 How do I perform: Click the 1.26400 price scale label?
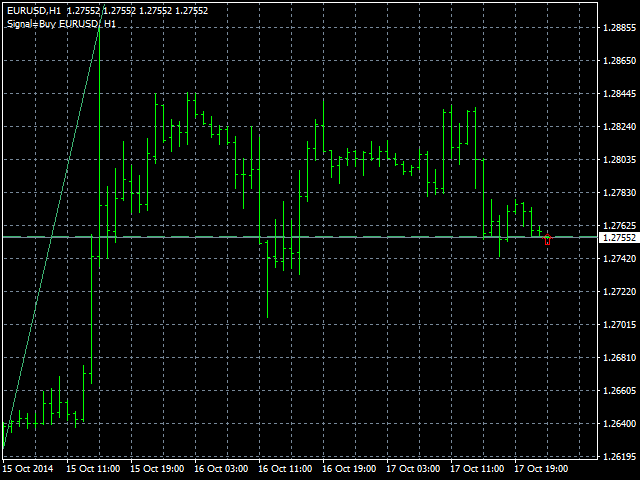pos(620,424)
